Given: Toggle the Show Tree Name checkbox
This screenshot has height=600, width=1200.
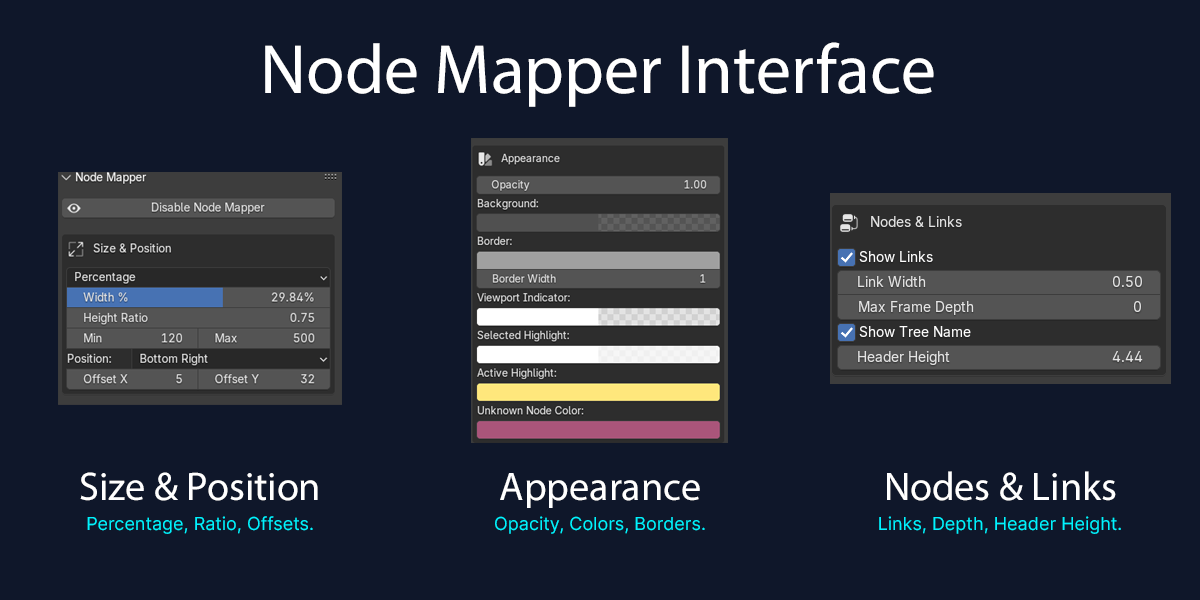Looking at the screenshot, I should pyautogui.click(x=847, y=332).
